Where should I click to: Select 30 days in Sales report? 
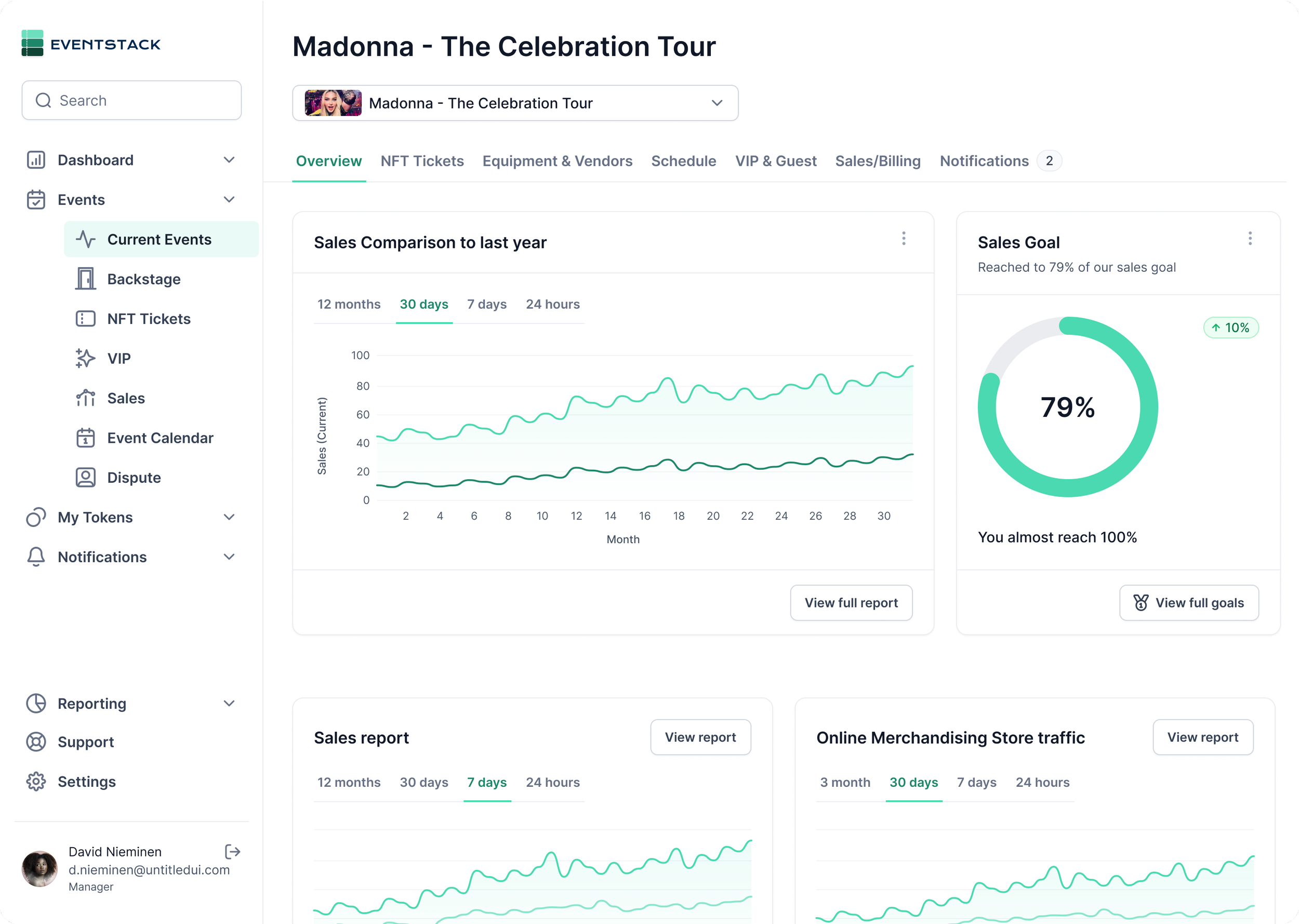pyautogui.click(x=425, y=782)
